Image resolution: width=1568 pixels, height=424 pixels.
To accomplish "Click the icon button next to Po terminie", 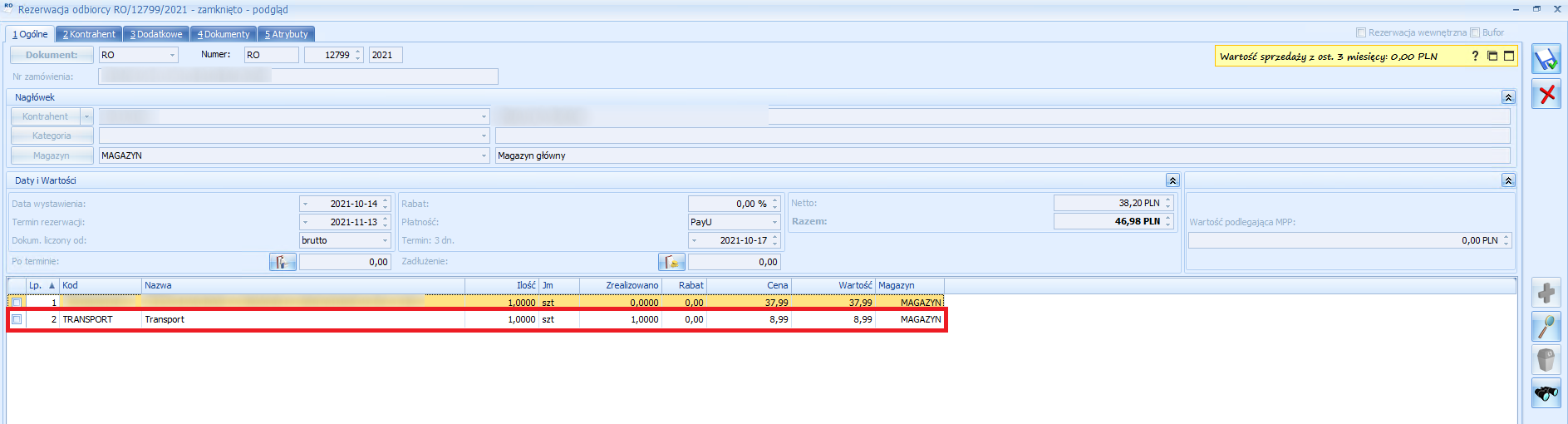I will (283, 262).
